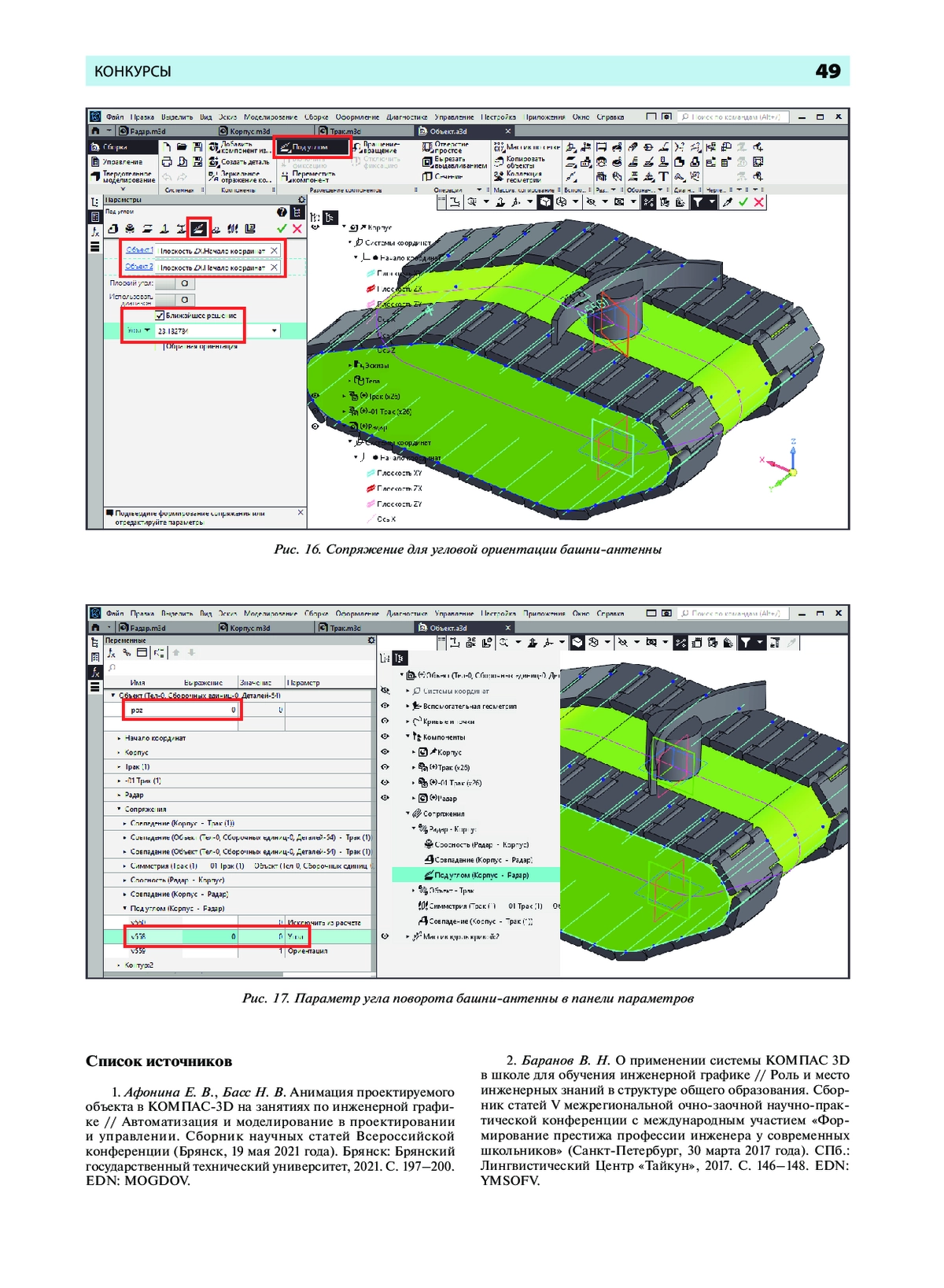Click the 'Объект 2' link
The image size is (944, 1288).
[139, 267]
